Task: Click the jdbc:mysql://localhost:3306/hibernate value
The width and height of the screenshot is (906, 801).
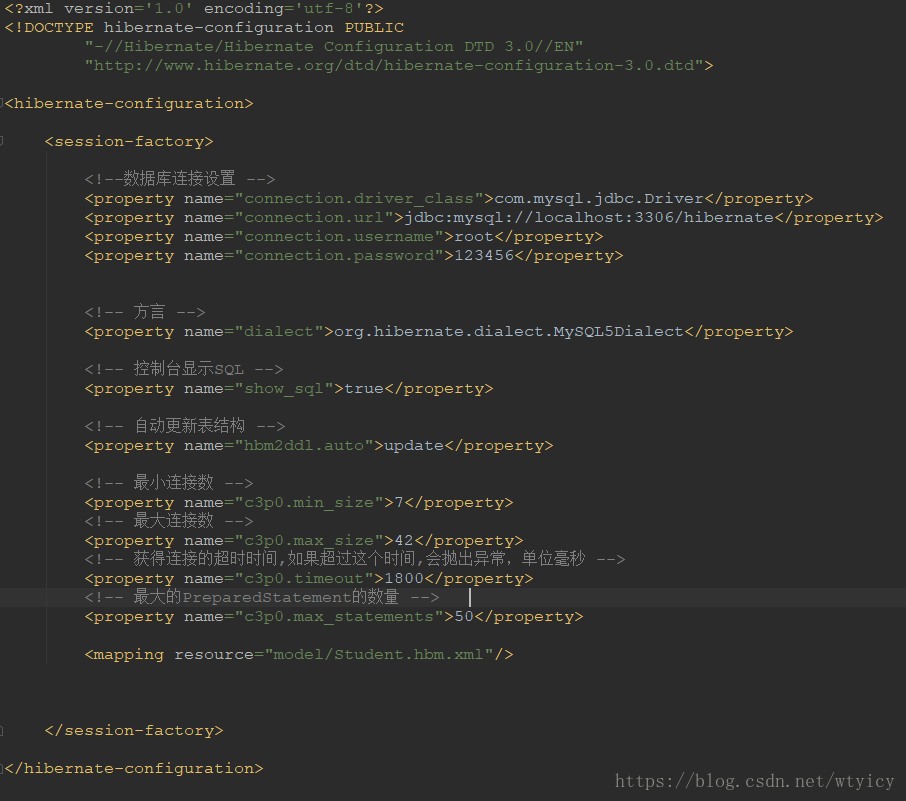Action: coord(589,218)
